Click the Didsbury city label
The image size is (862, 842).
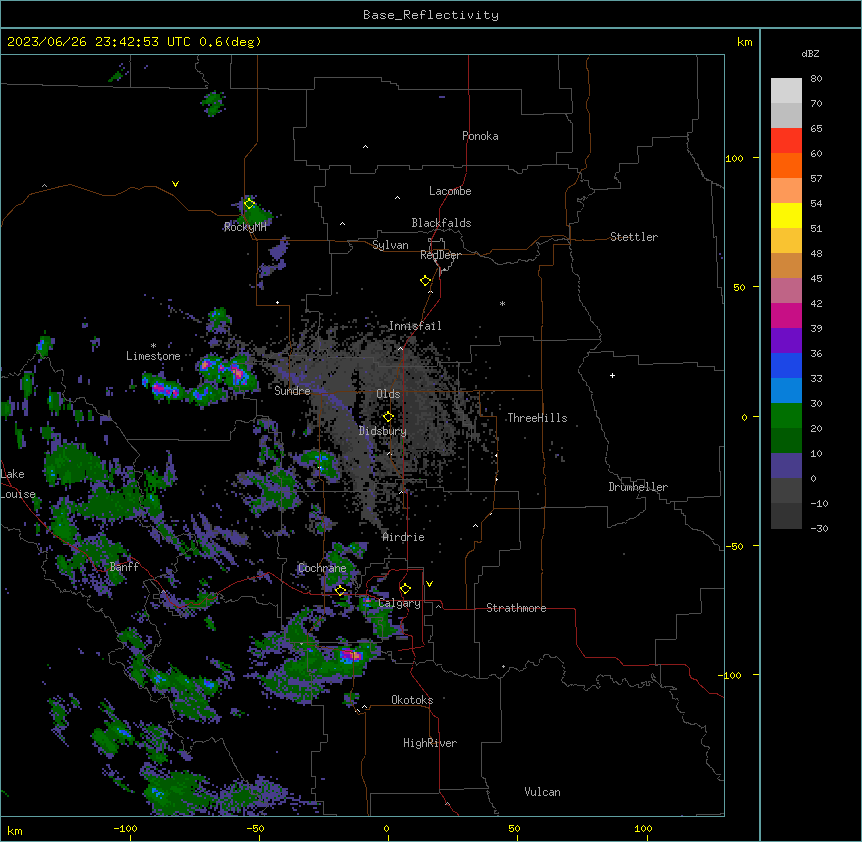(383, 431)
